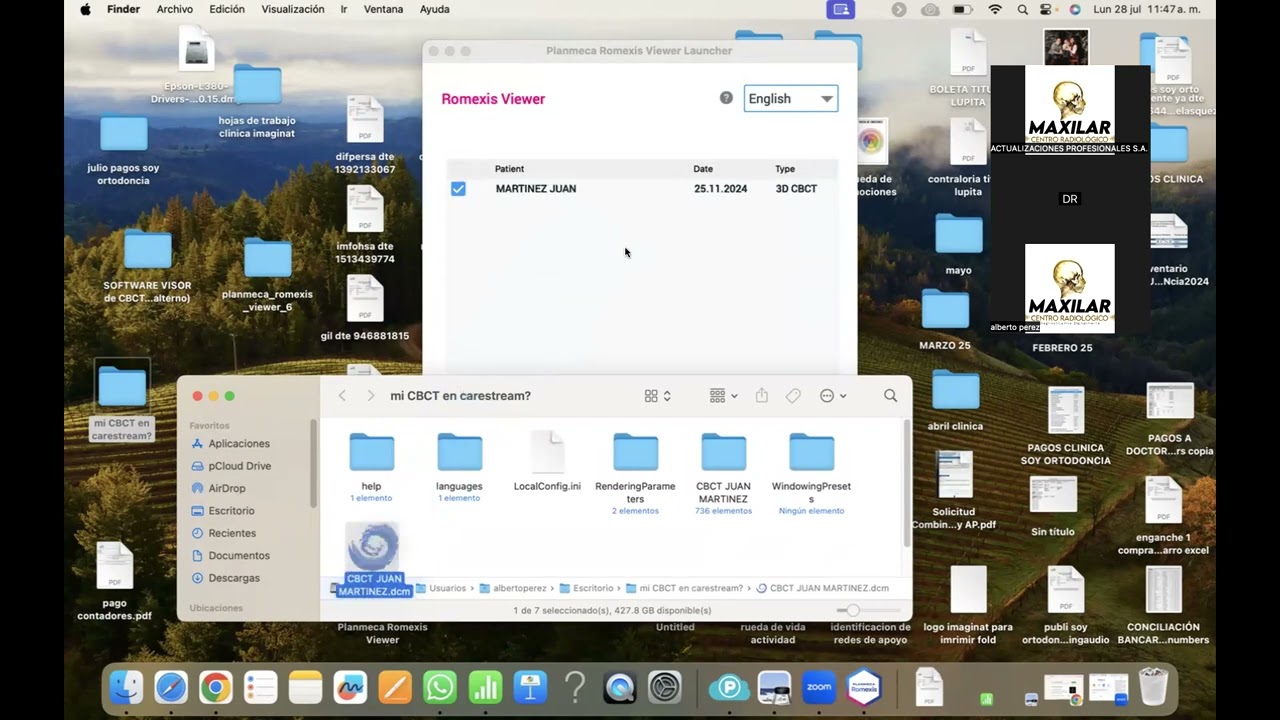Click the Finder window vertical scrollbar
The height and width of the screenshot is (720, 1280).
tap(906, 483)
